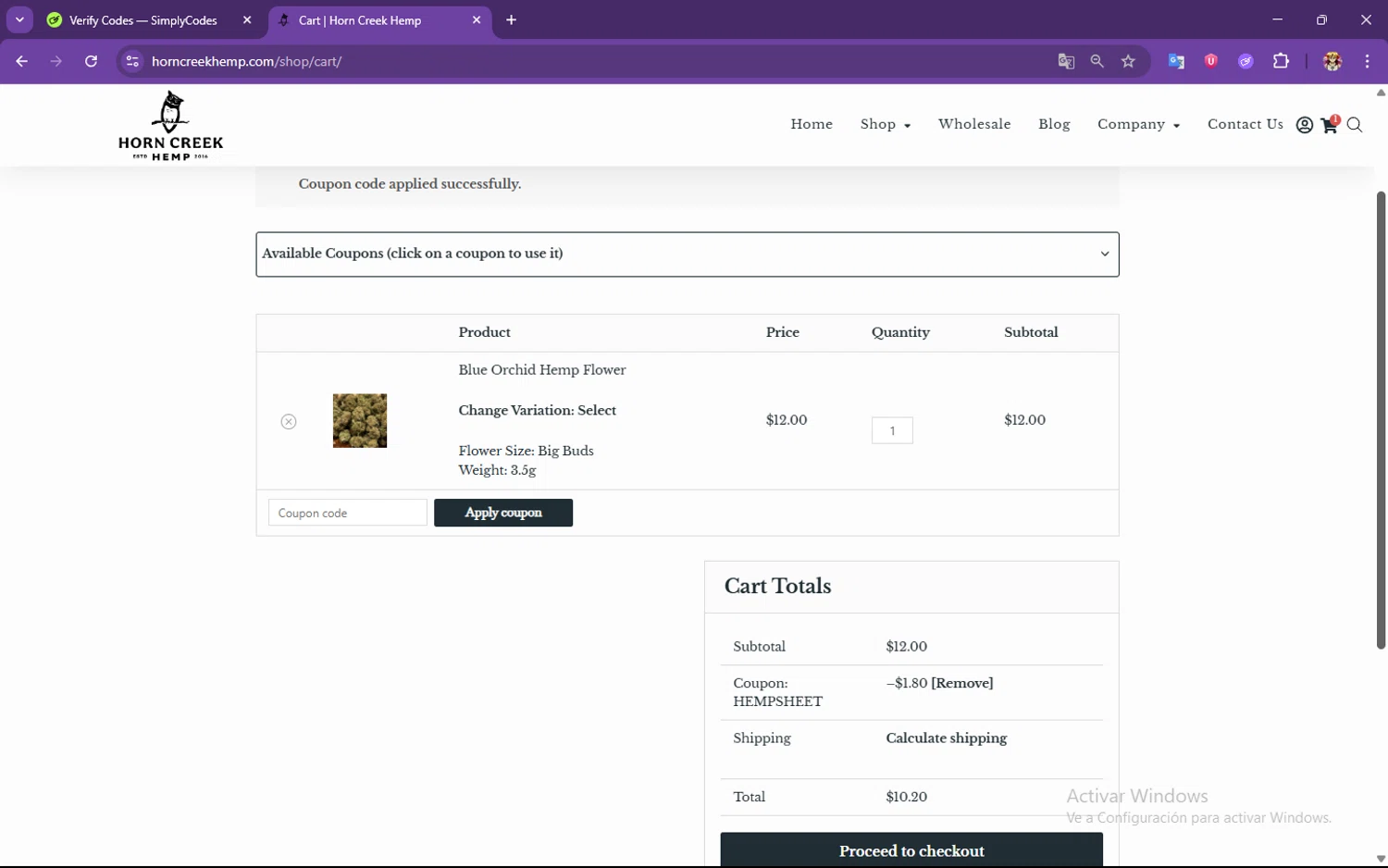Open a new browser tab
Viewport: 1388px width, 868px height.
[511, 19]
